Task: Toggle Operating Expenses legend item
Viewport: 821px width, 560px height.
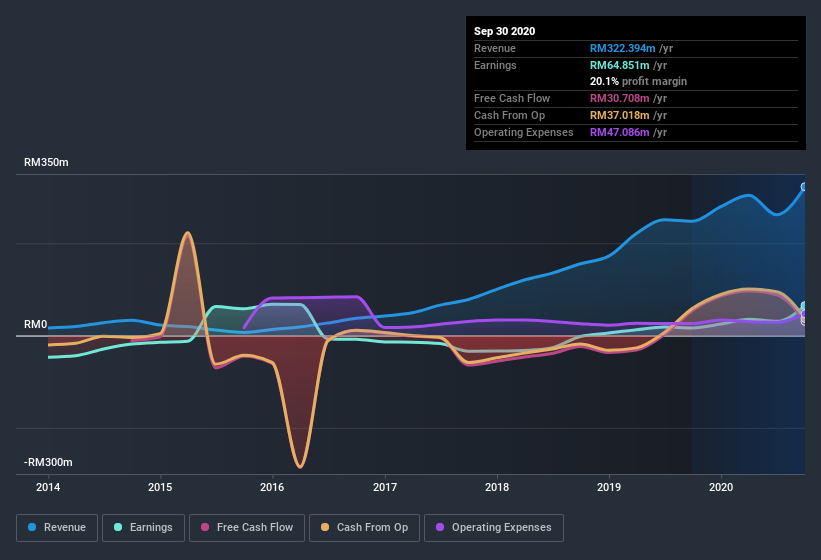Action: [494, 527]
